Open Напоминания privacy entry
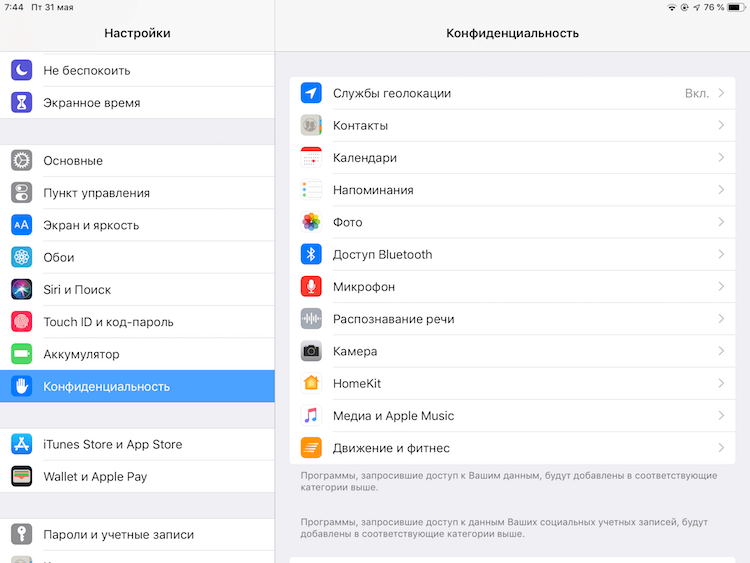 coord(512,190)
